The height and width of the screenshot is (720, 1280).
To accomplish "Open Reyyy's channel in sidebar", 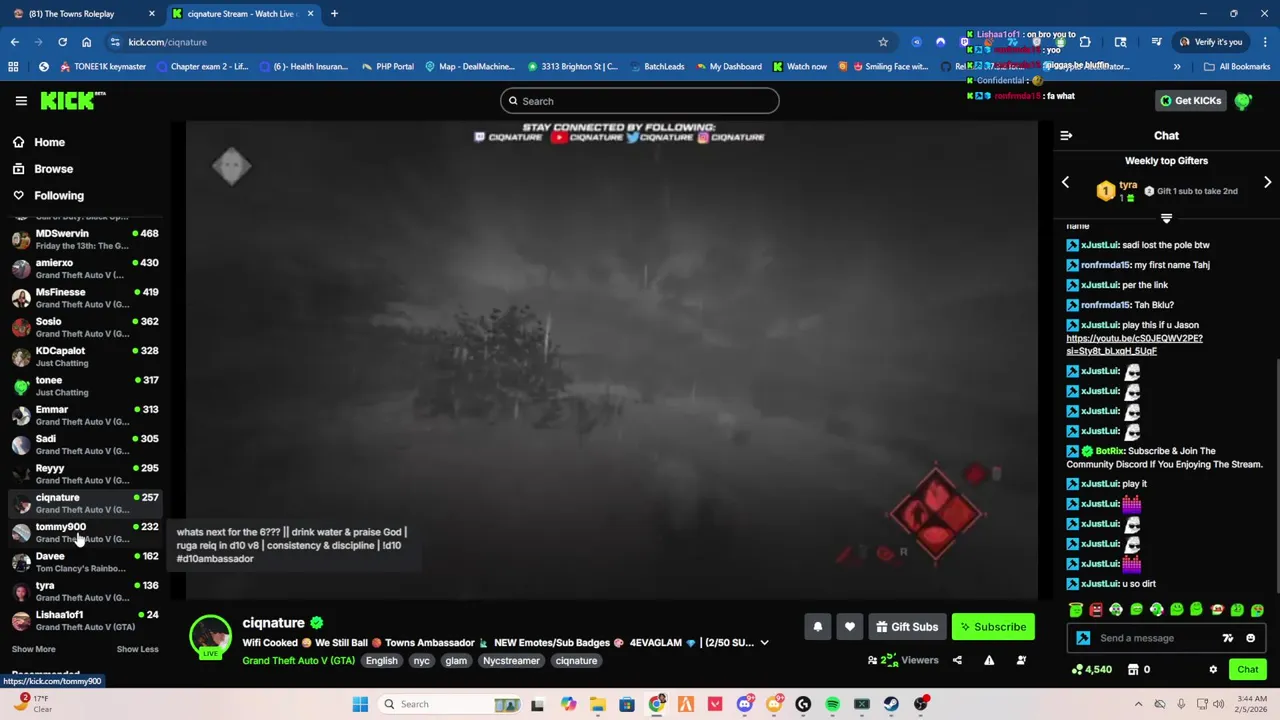I will (x=84, y=474).
